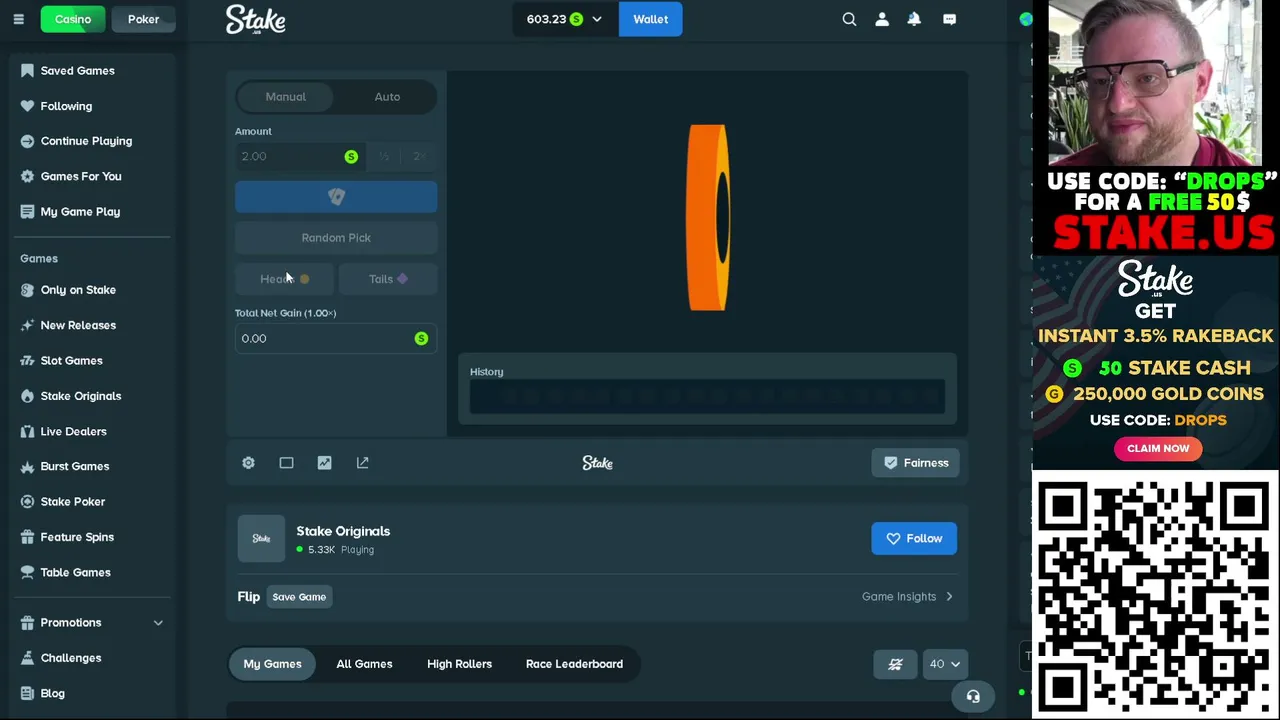
Task: Click the Save Game button
Action: pyautogui.click(x=299, y=597)
